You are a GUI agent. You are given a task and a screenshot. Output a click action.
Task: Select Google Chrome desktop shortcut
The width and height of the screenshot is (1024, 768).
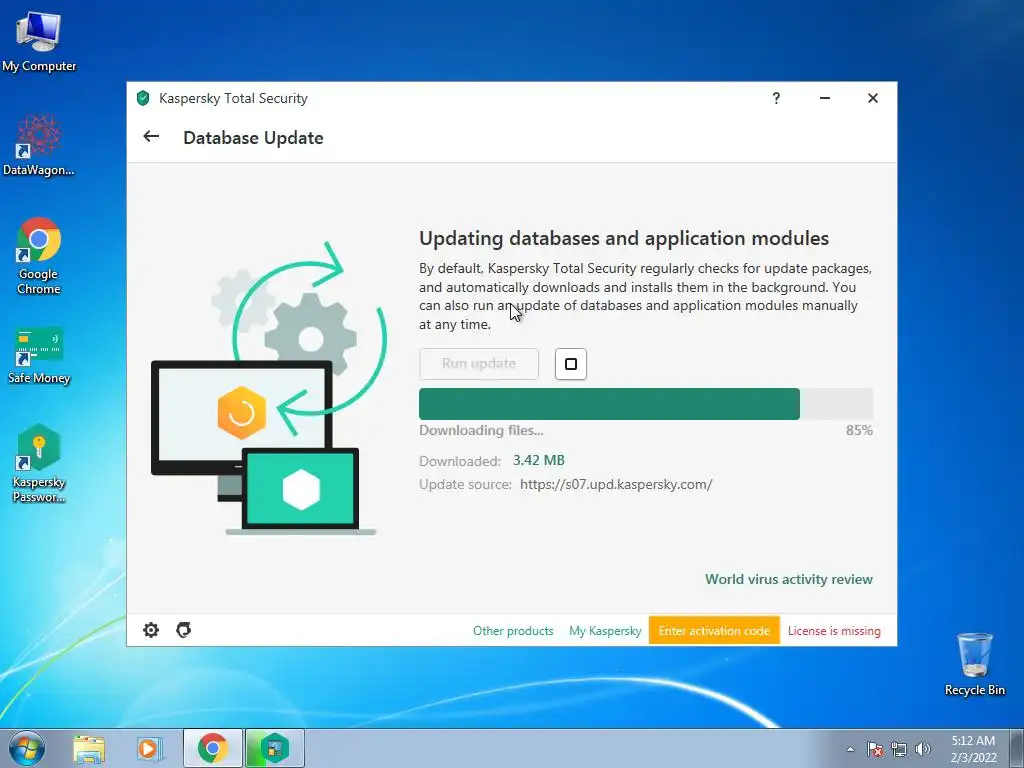point(39,256)
